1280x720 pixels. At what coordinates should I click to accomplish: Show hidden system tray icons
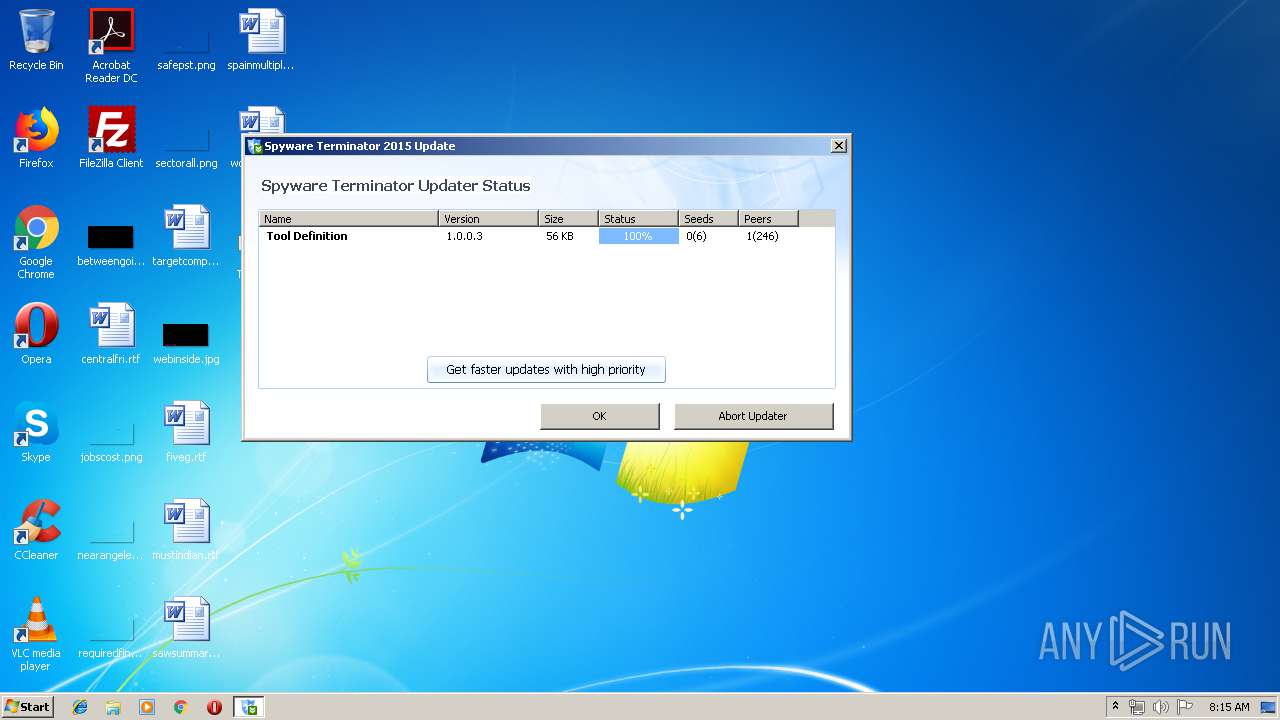pos(1115,707)
